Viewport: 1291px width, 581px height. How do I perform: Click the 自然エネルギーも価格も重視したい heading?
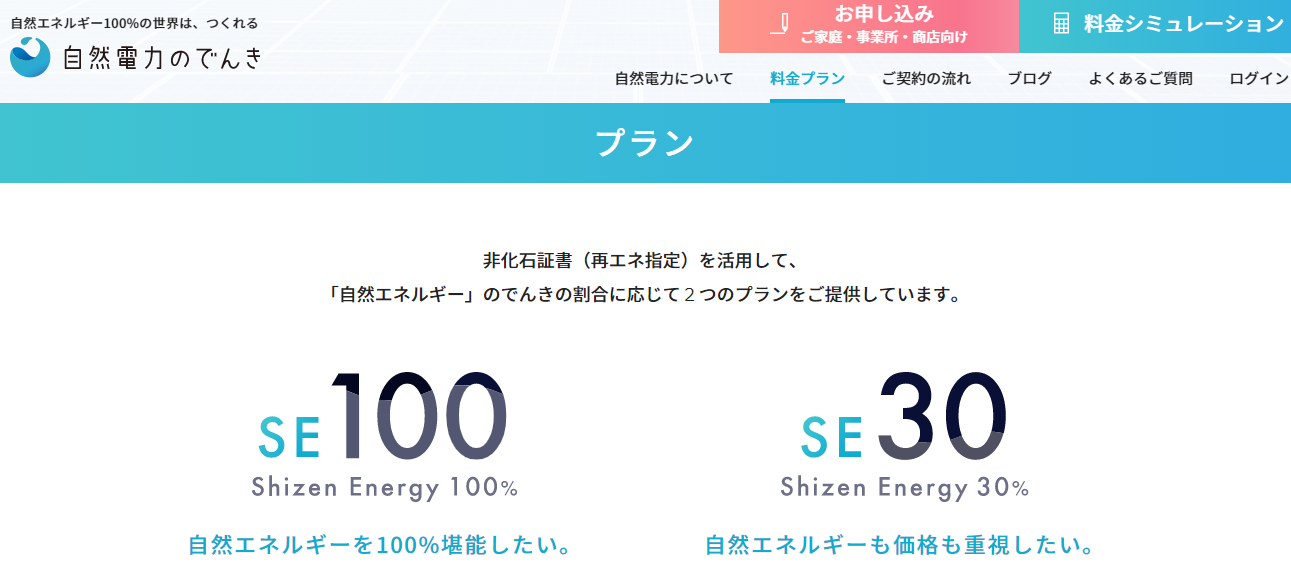(900, 546)
